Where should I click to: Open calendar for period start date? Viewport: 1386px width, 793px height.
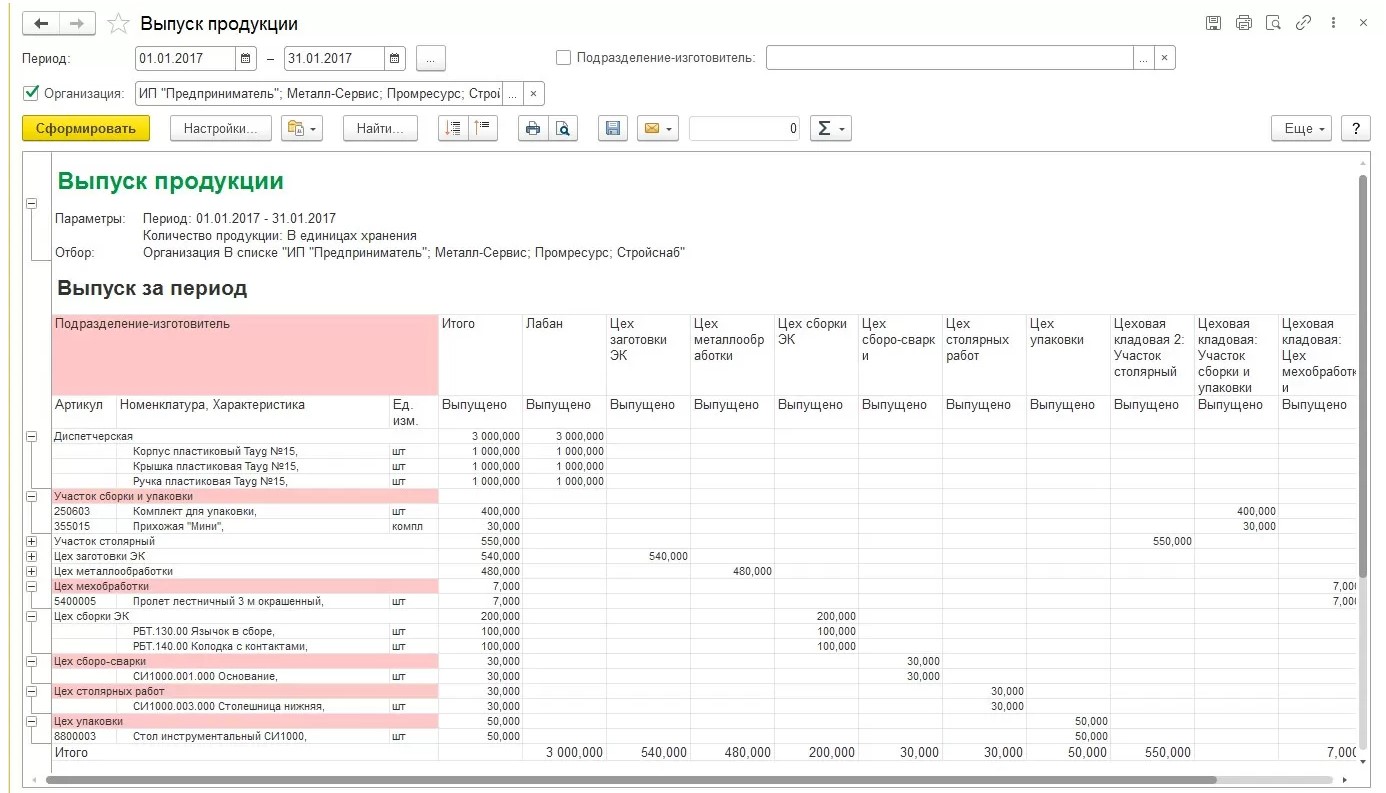[246, 59]
